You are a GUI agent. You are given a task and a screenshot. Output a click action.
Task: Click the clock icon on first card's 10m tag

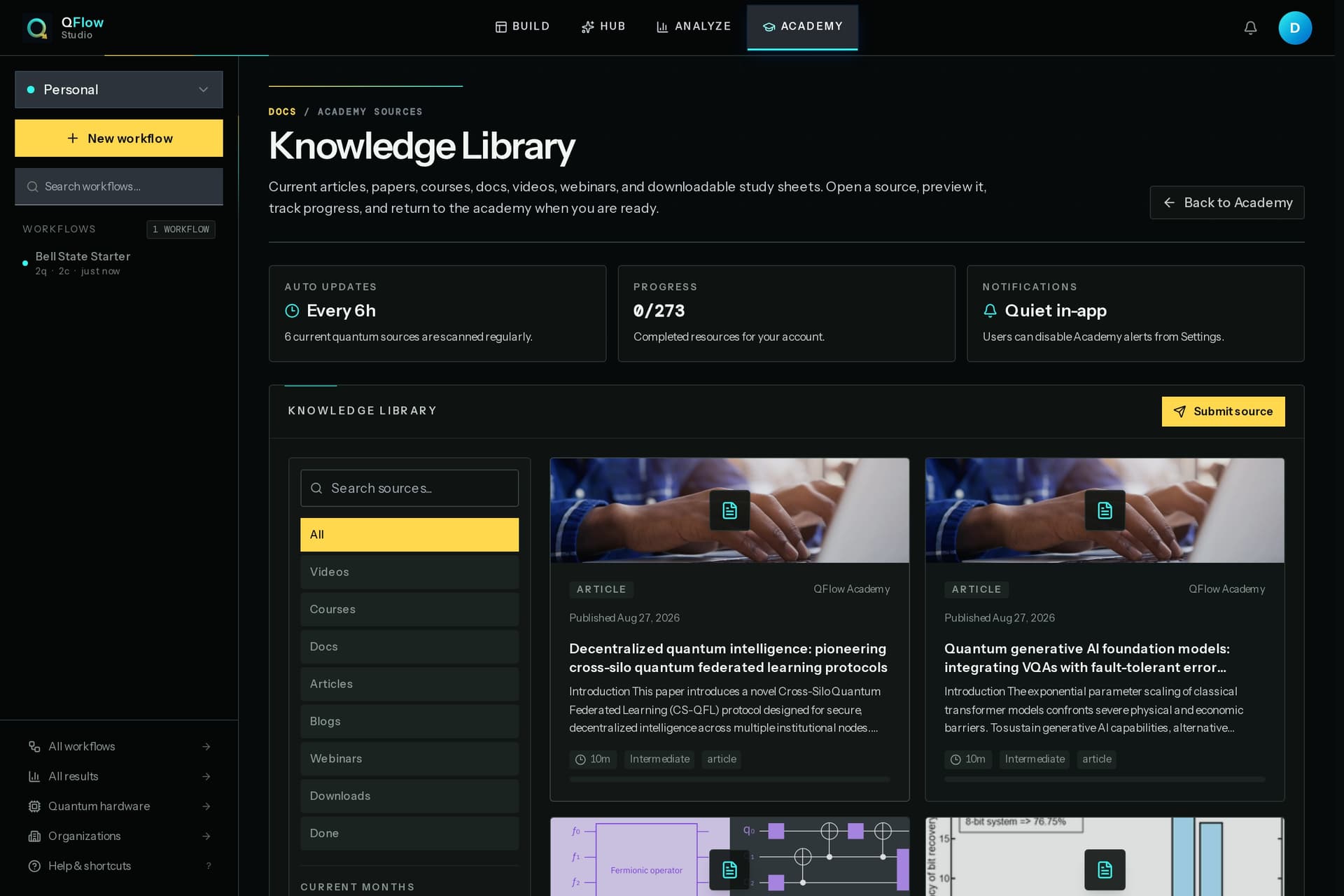pyautogui.click(x=580, y=759)
